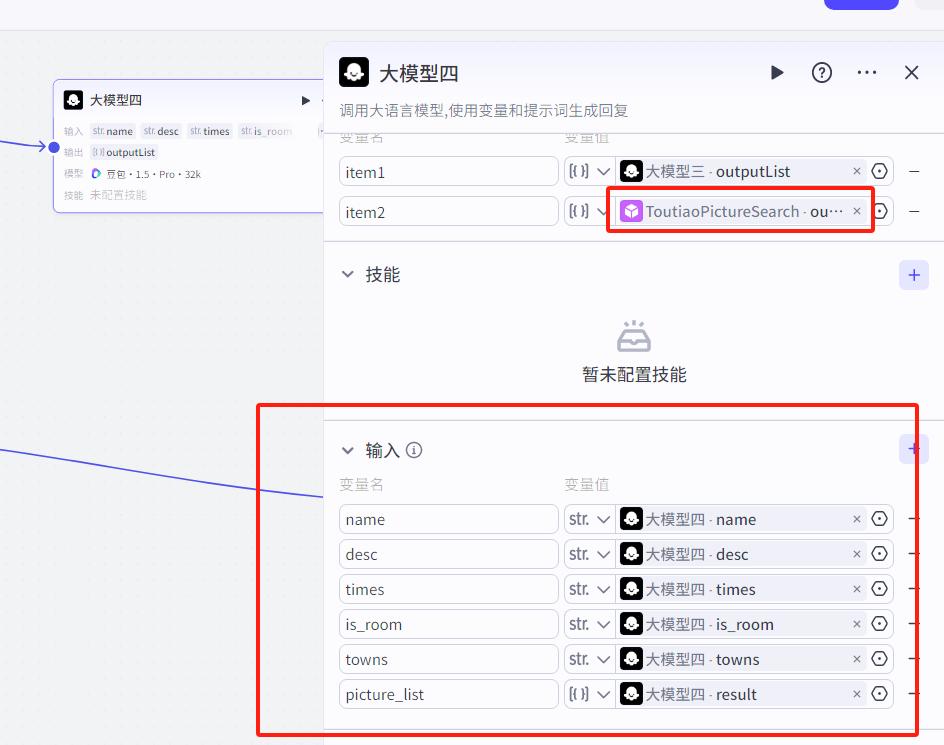Click the info icon next to 输入
Screen dimensions: 944x745
point(414,450)
